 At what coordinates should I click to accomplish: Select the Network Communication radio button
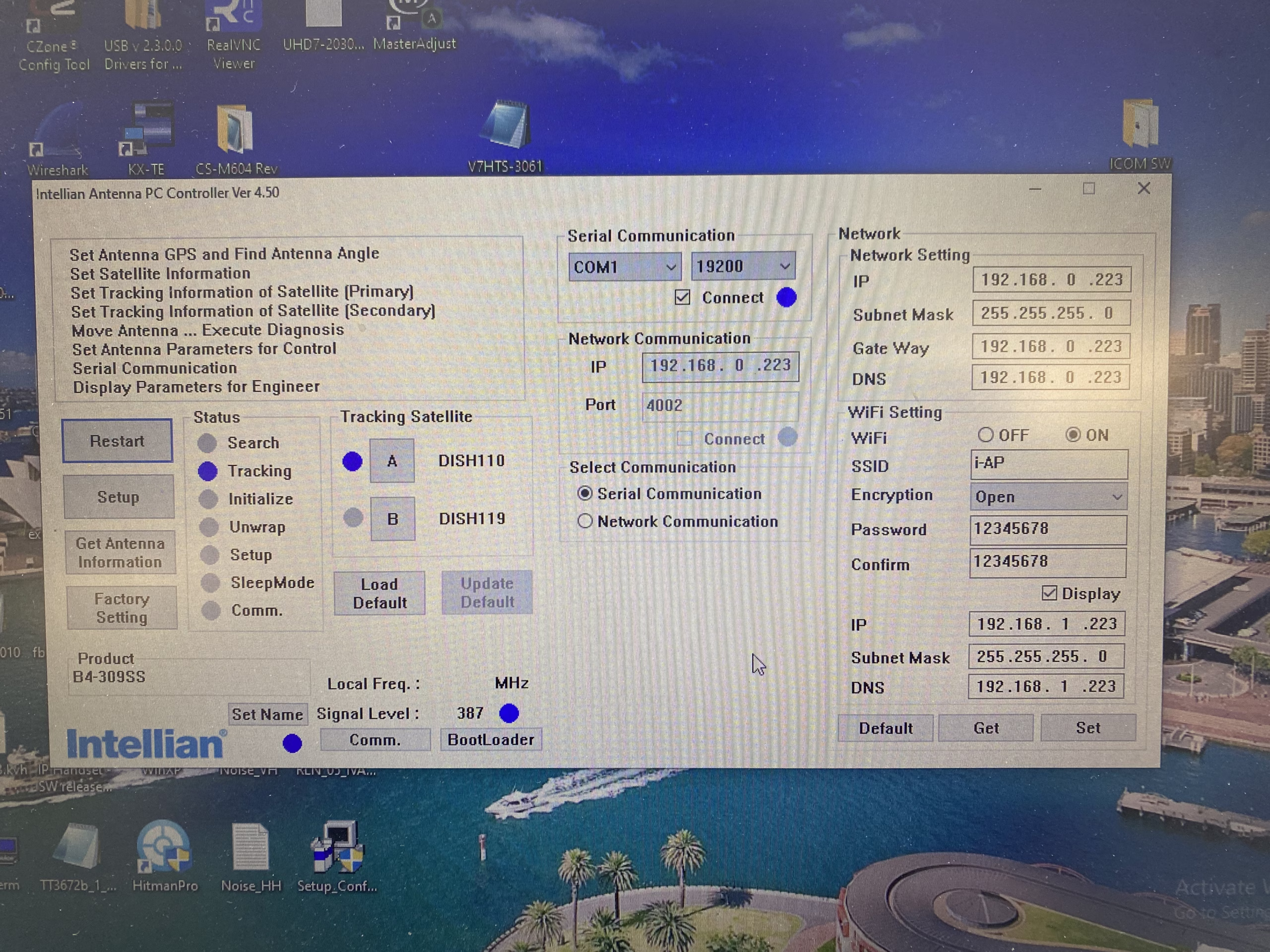pyautogui.click(x=584, y=521)
